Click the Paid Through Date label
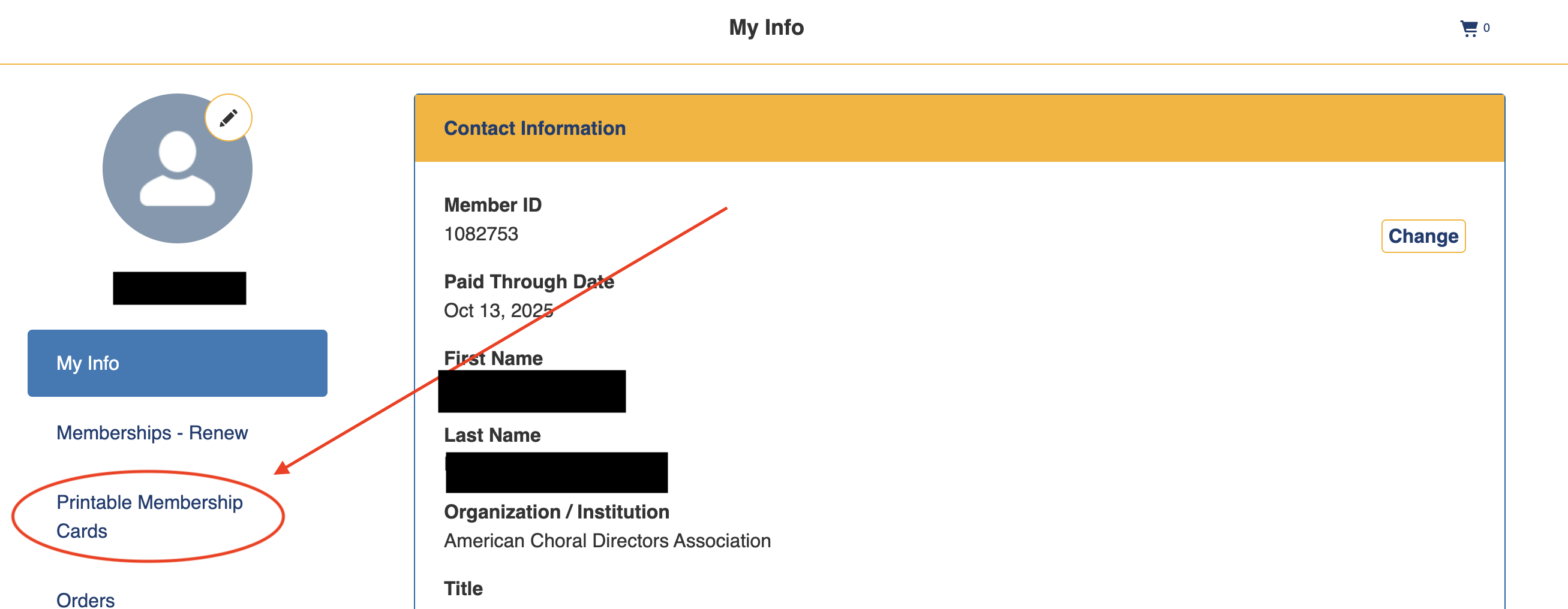 (528, 282)
